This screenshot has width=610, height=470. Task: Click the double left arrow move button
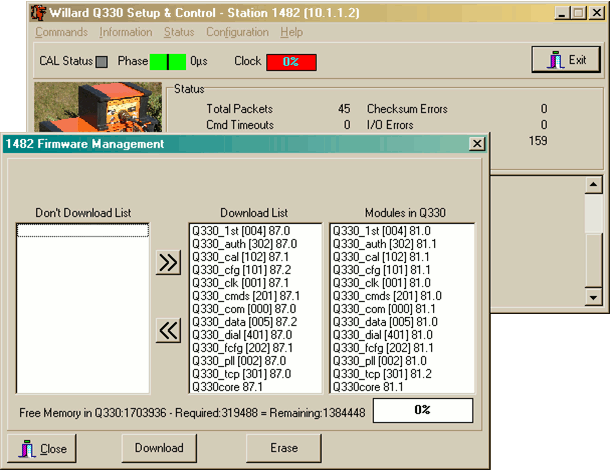[x=169, y=331]
